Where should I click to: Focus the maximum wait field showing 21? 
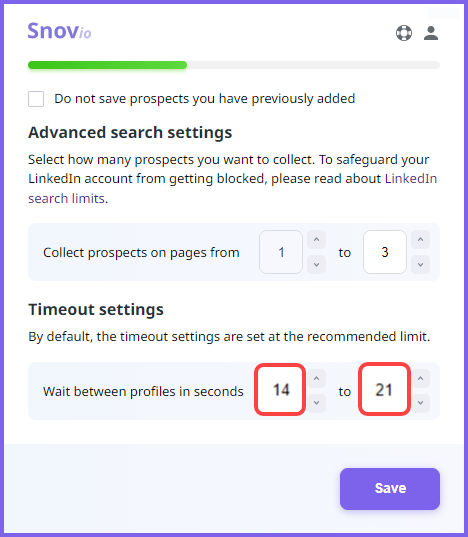coord(384,390)
